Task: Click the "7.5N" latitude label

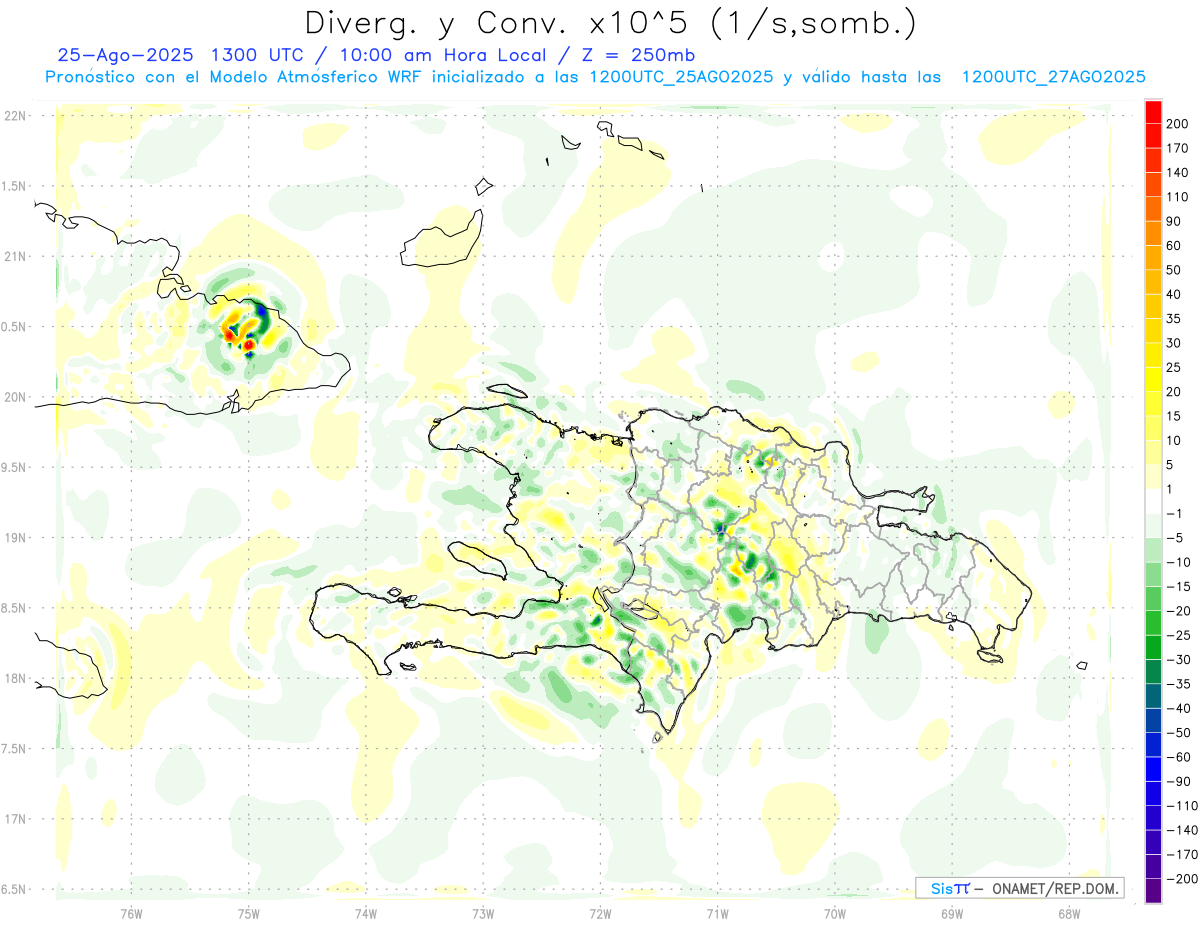Action: click(15, 749)
